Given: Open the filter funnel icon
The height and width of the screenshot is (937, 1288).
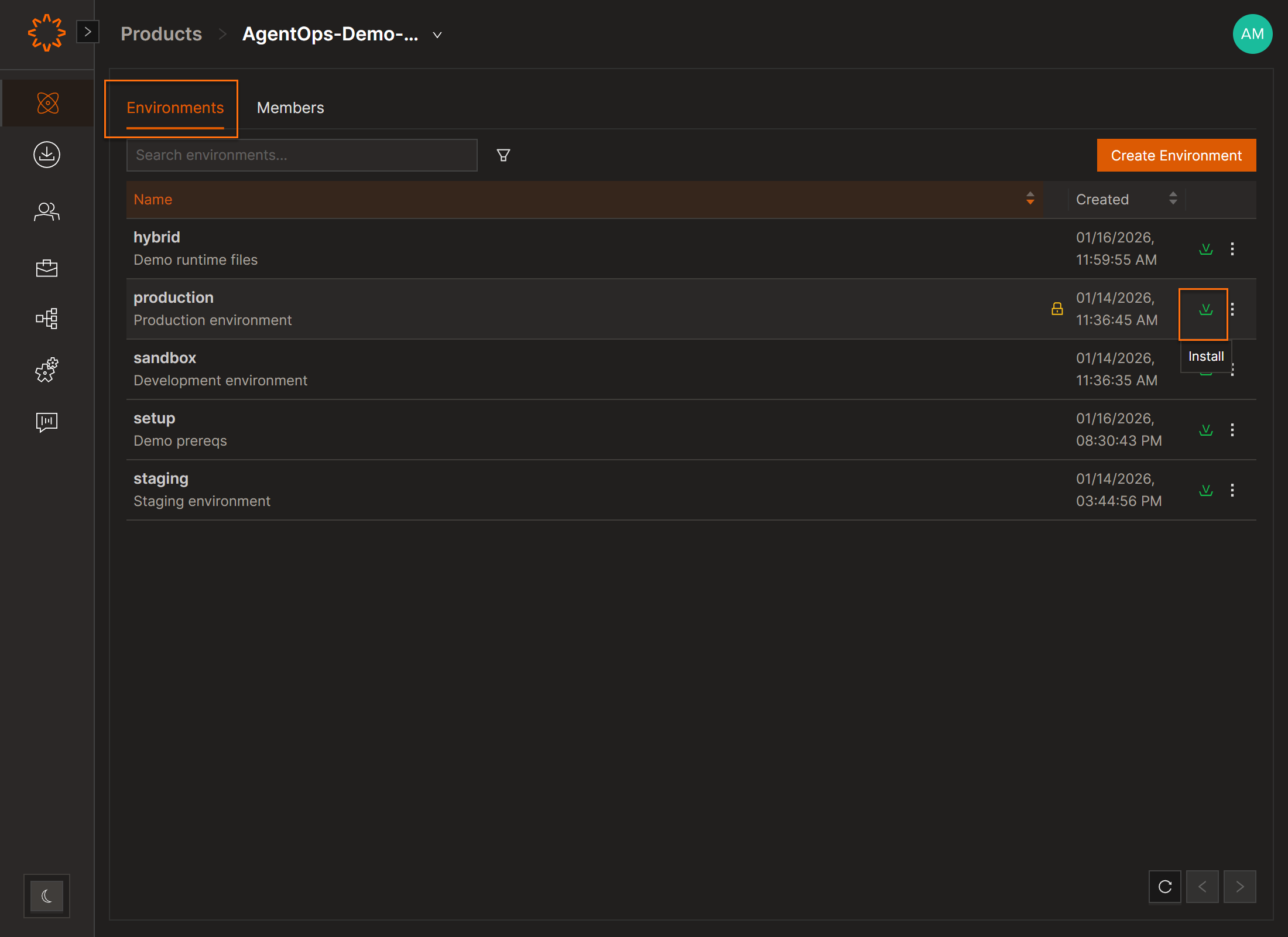Looking at the screenshot, I should 503,155.
